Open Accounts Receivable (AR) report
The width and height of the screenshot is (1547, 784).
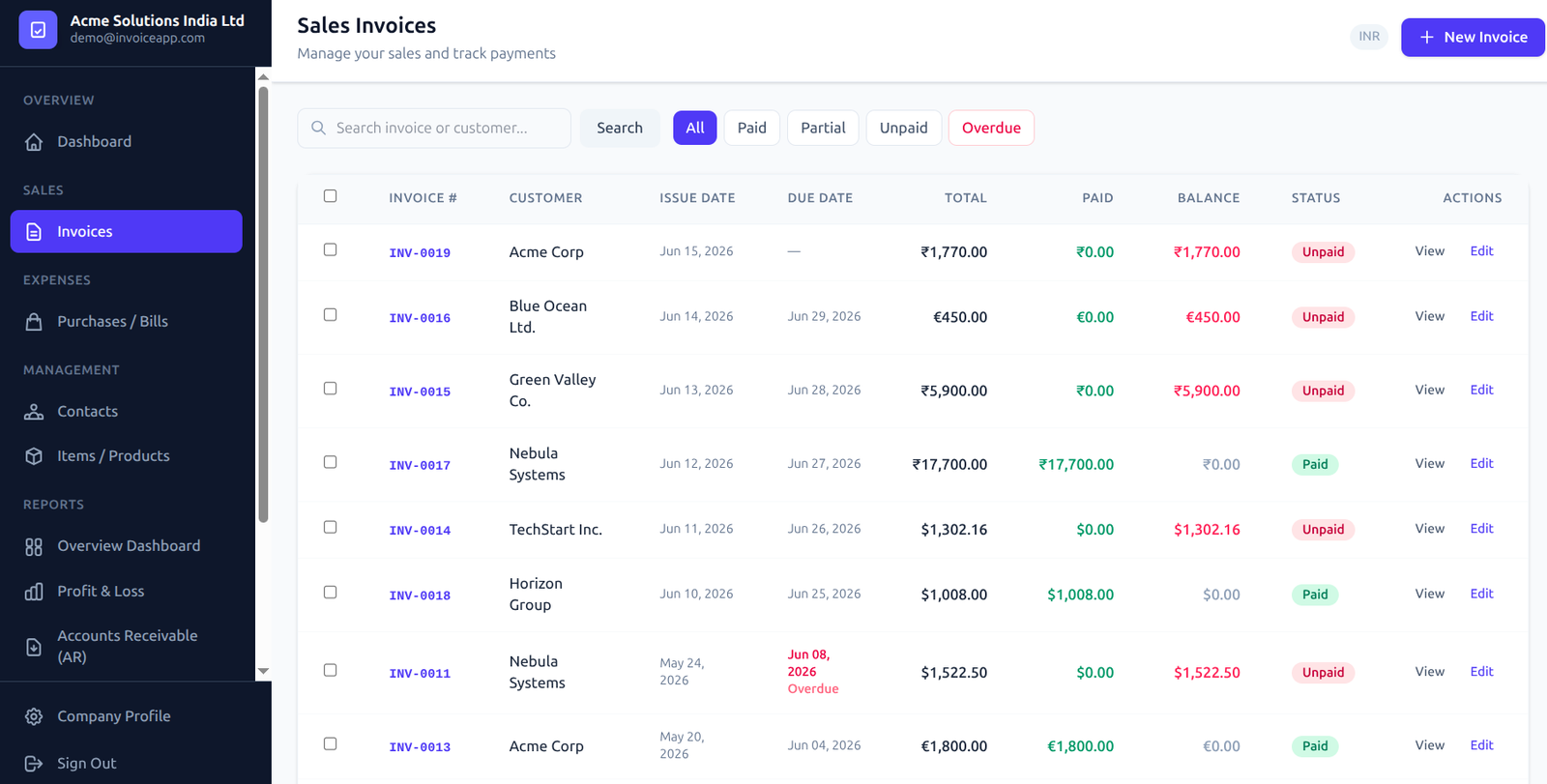coord(126,647)
